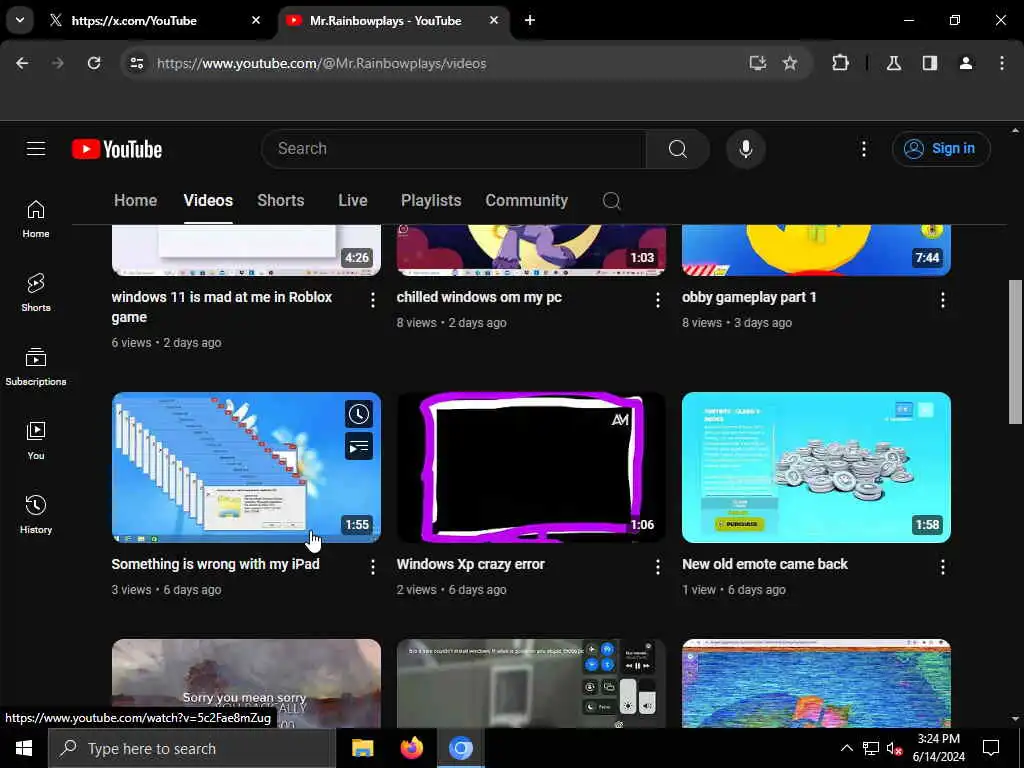This screenshot has height=768, width=1024.
Task: Show hidden system tray icons
Action: [846, 748]
